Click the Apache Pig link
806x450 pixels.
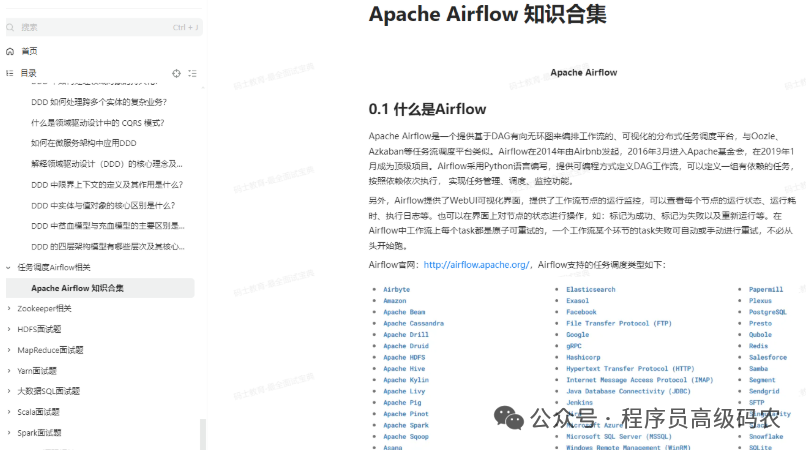(x=402, y=403)
